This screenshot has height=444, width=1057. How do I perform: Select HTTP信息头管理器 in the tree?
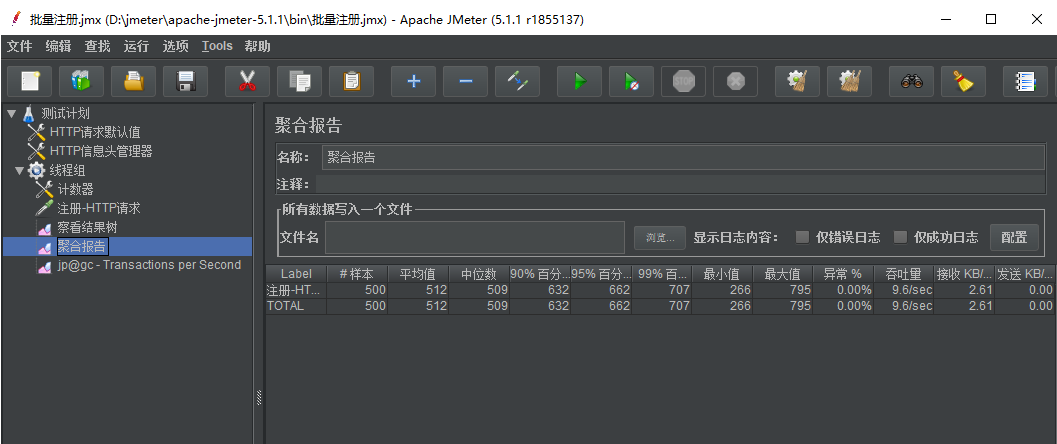[x=101, y=152]
